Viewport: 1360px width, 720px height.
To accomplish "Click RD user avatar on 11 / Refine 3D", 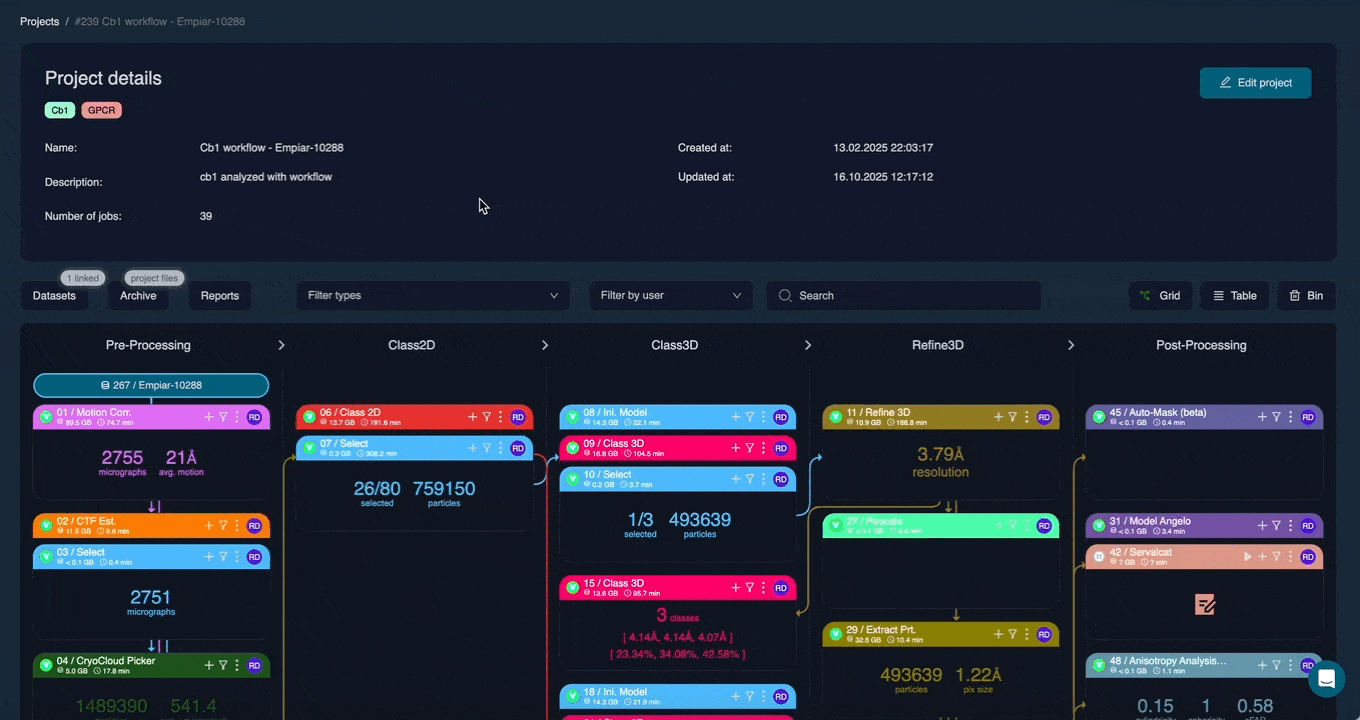I will click(1044, 417).
